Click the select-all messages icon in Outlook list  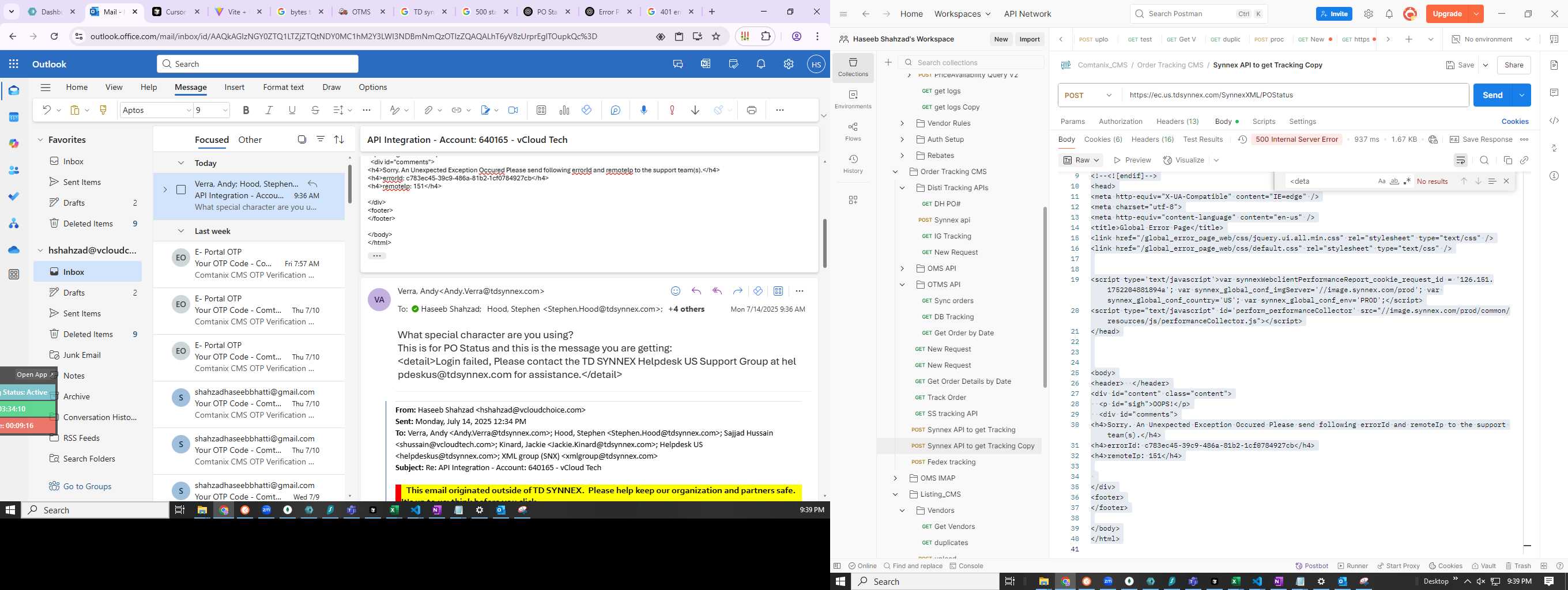302,139
